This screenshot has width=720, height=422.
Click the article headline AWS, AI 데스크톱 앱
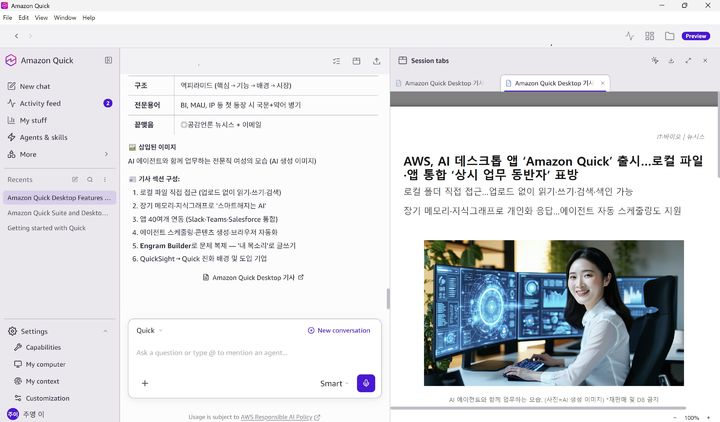[x=553, y=168]
